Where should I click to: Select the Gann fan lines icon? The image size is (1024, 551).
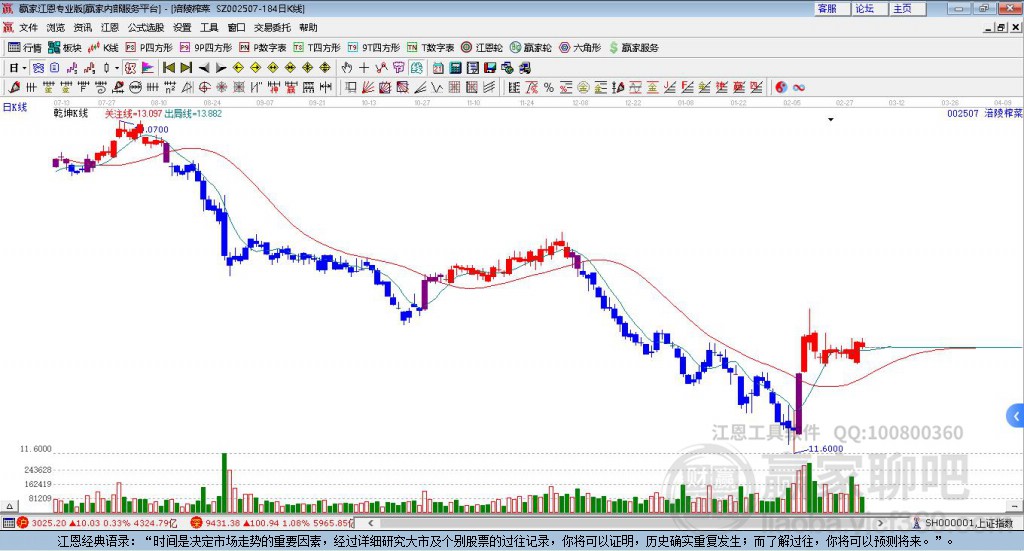[368, 87]
